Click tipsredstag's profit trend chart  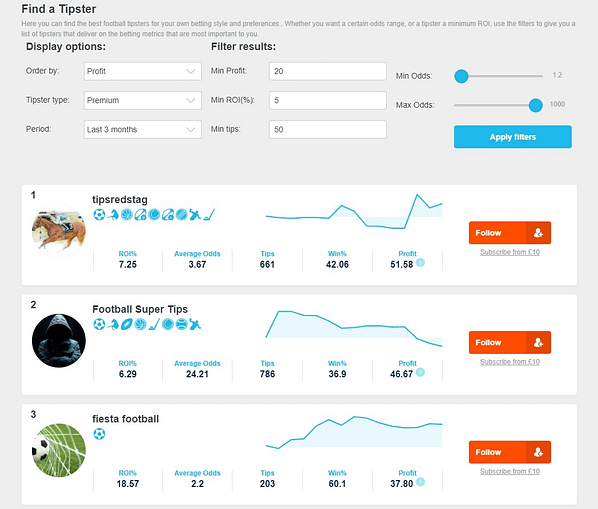[x=354, y=212]
